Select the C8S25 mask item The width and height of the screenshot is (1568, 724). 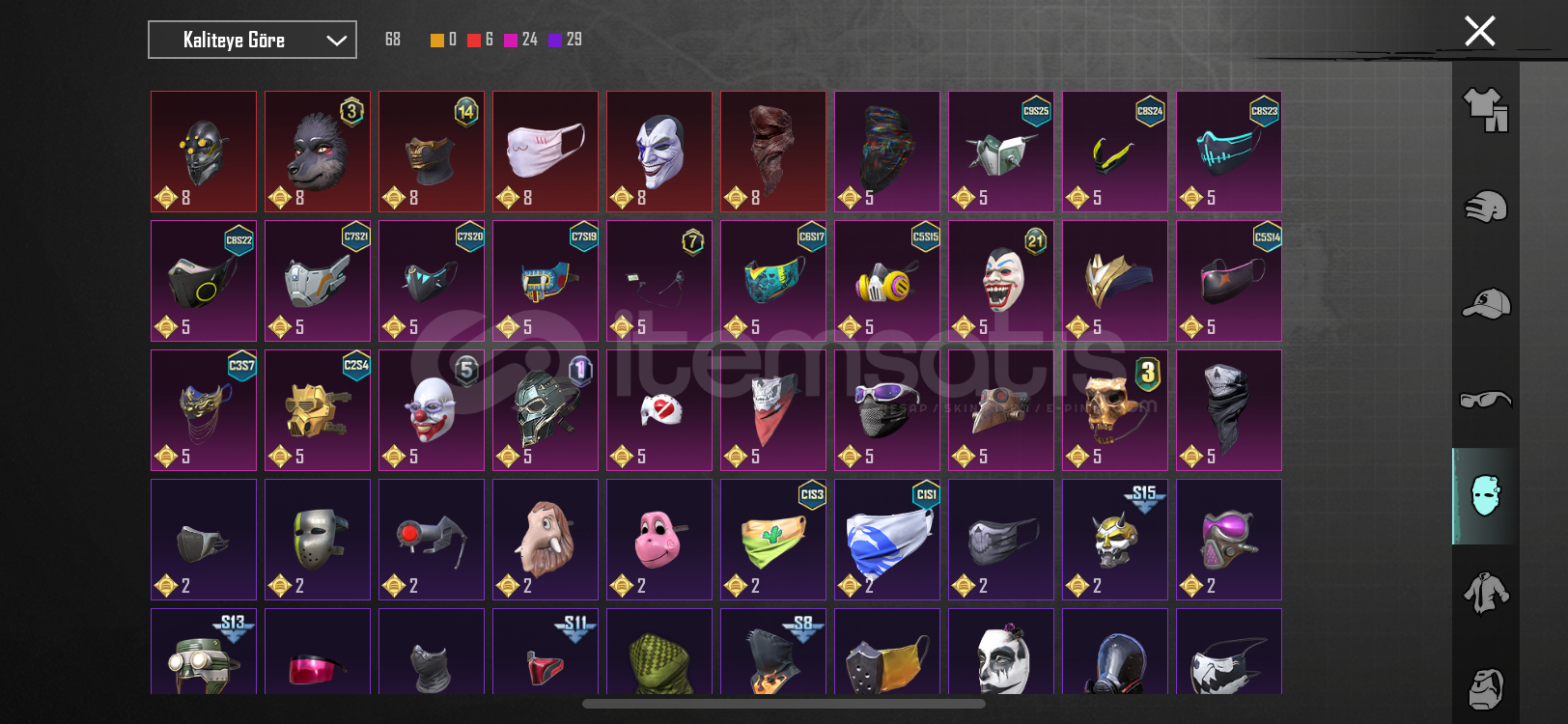coord(1001,152)
